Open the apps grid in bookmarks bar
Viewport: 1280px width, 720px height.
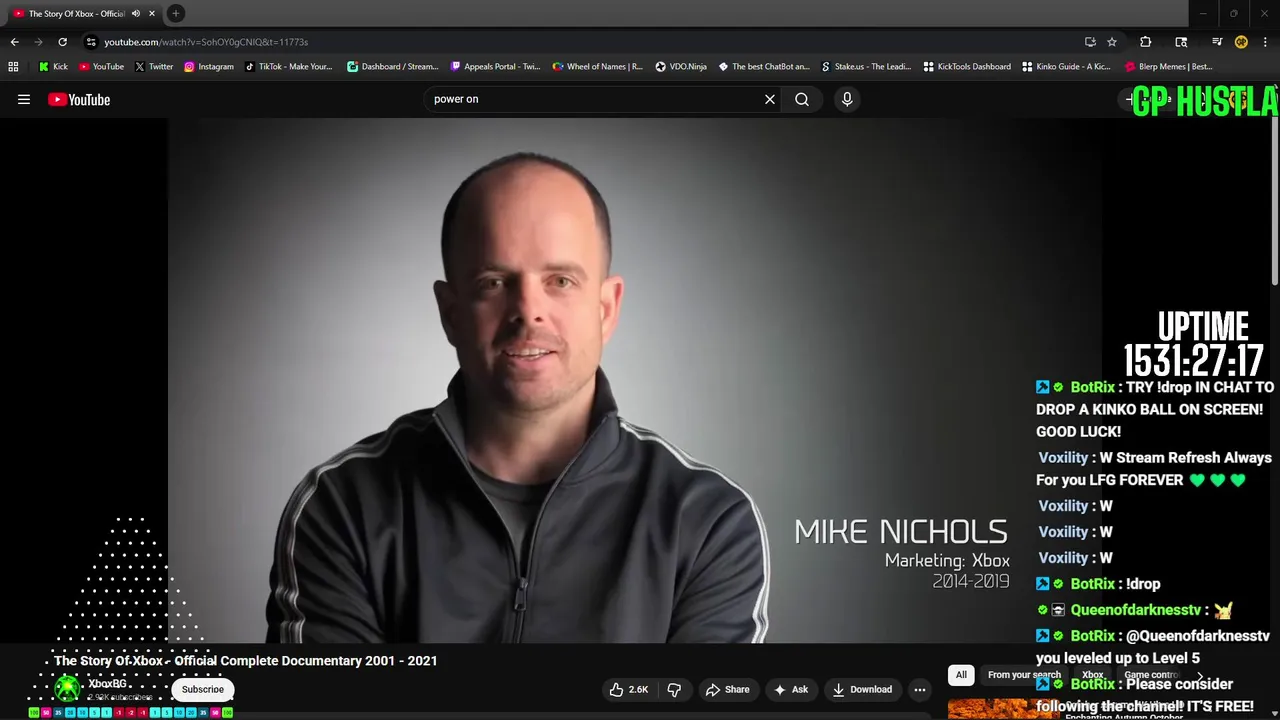13,67
